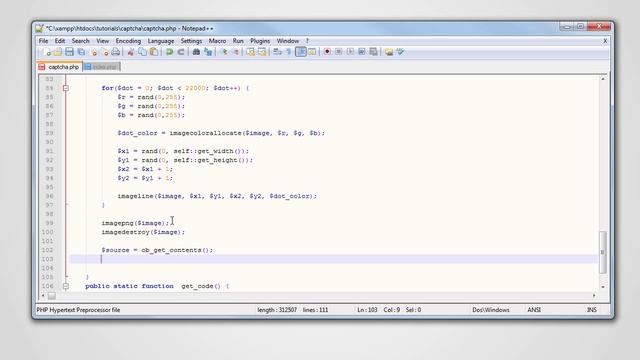Open the View menu
The image size is (640, 360).
tap(102, 41)
